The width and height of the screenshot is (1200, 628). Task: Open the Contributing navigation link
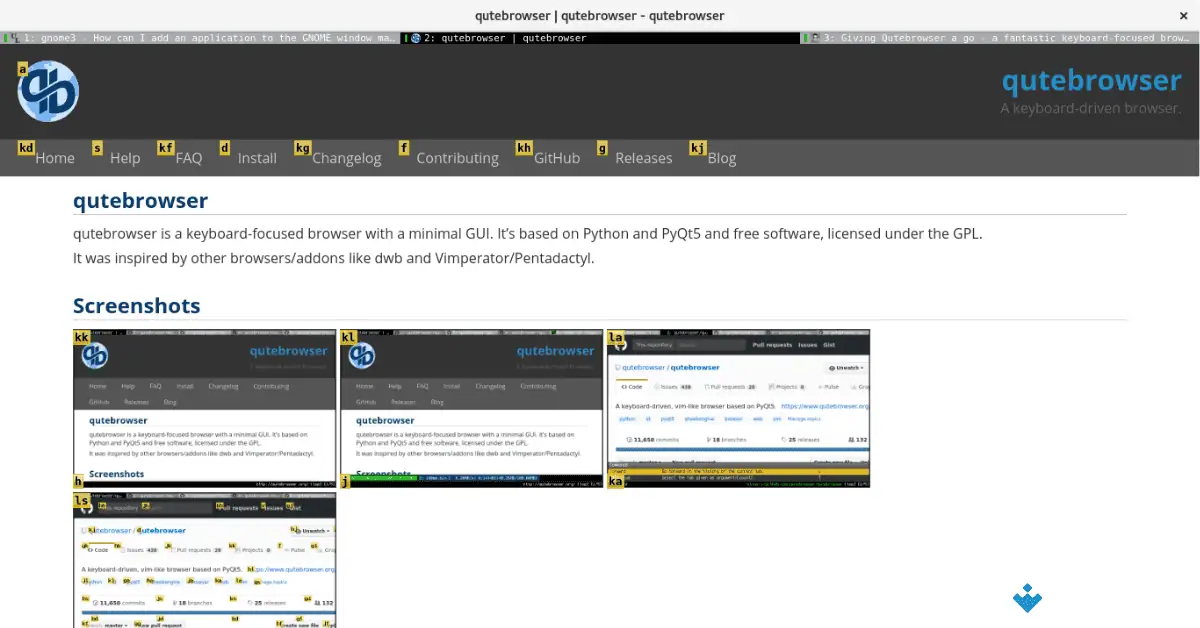click(457, 157)
